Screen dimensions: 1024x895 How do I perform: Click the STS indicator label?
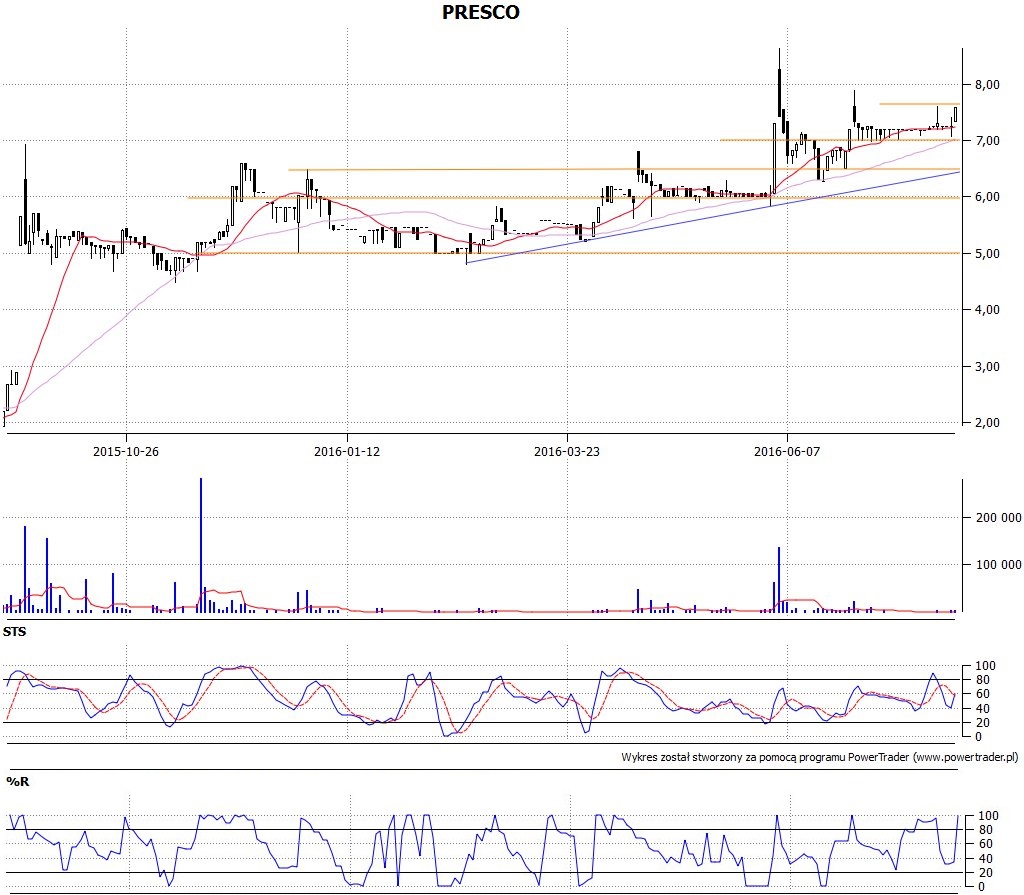(x=14, y=632)
